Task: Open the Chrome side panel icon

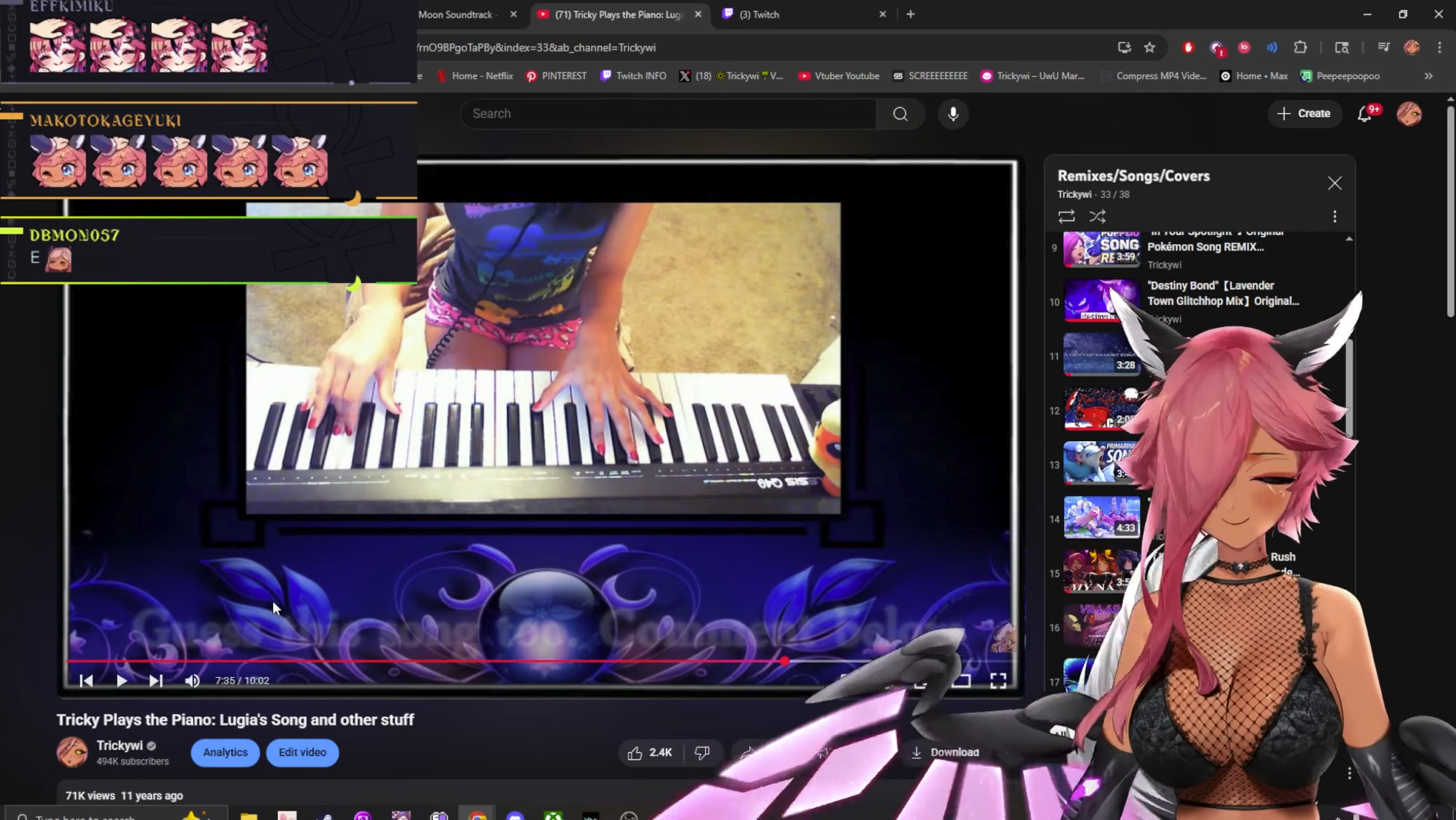Action: coord(1341,47)
